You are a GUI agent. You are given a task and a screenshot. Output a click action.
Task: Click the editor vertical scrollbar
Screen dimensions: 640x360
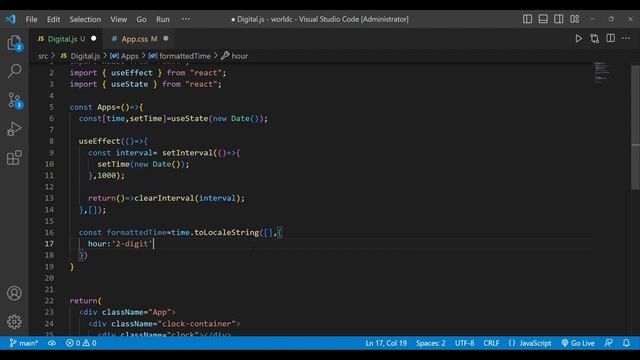coord(635,127)
